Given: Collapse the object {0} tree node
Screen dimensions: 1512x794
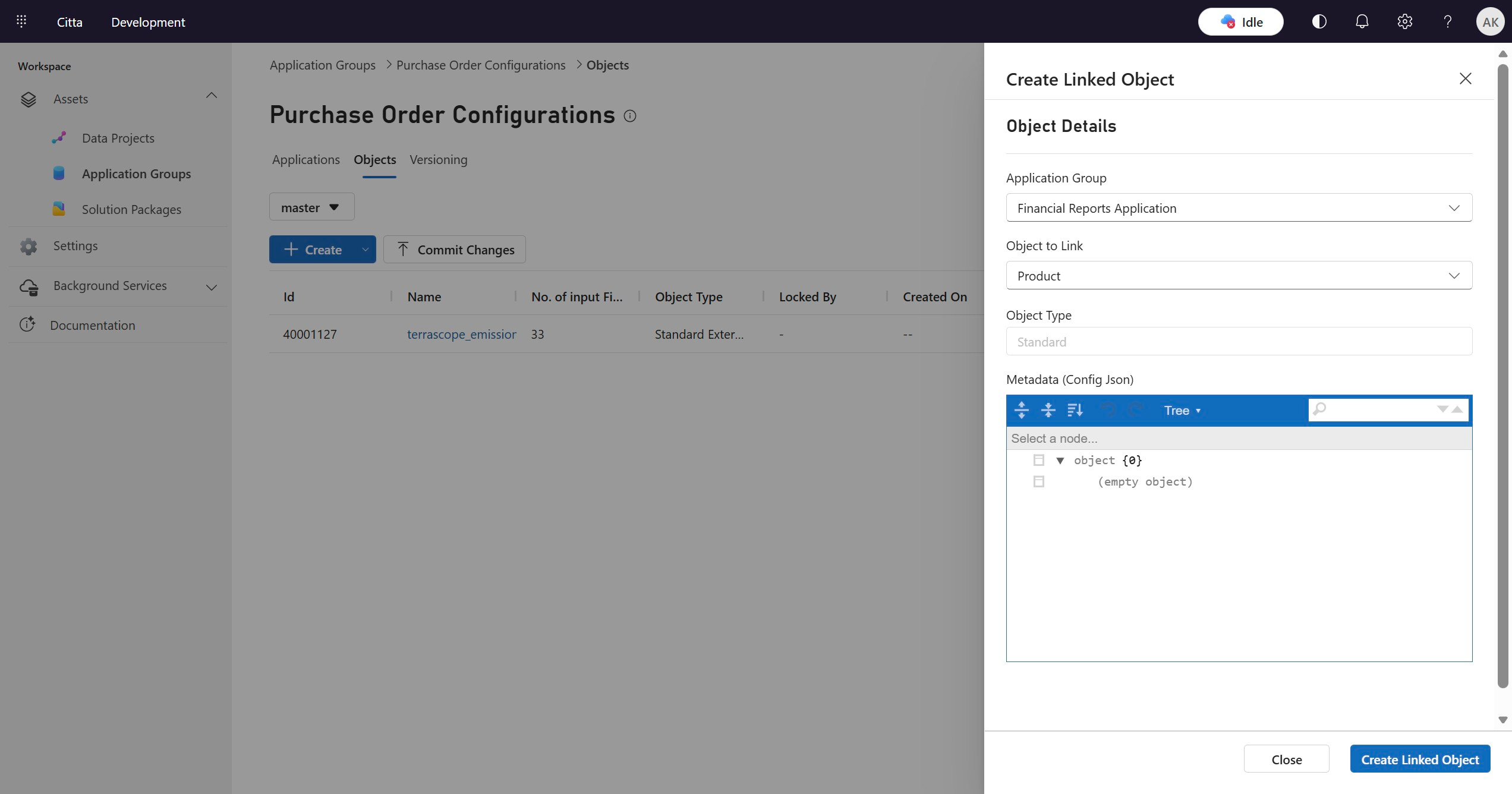Looking at the screenshot, I should click(1060, 461).
